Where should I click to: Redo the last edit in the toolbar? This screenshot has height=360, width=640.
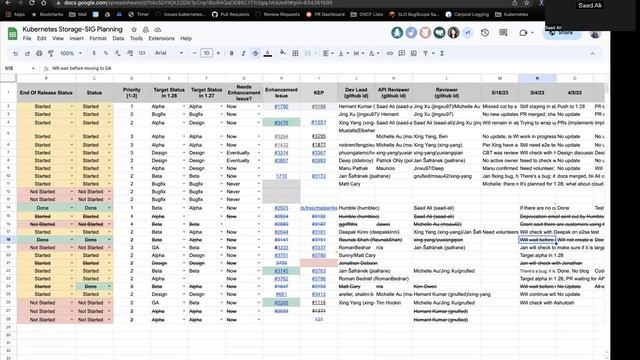27,53
